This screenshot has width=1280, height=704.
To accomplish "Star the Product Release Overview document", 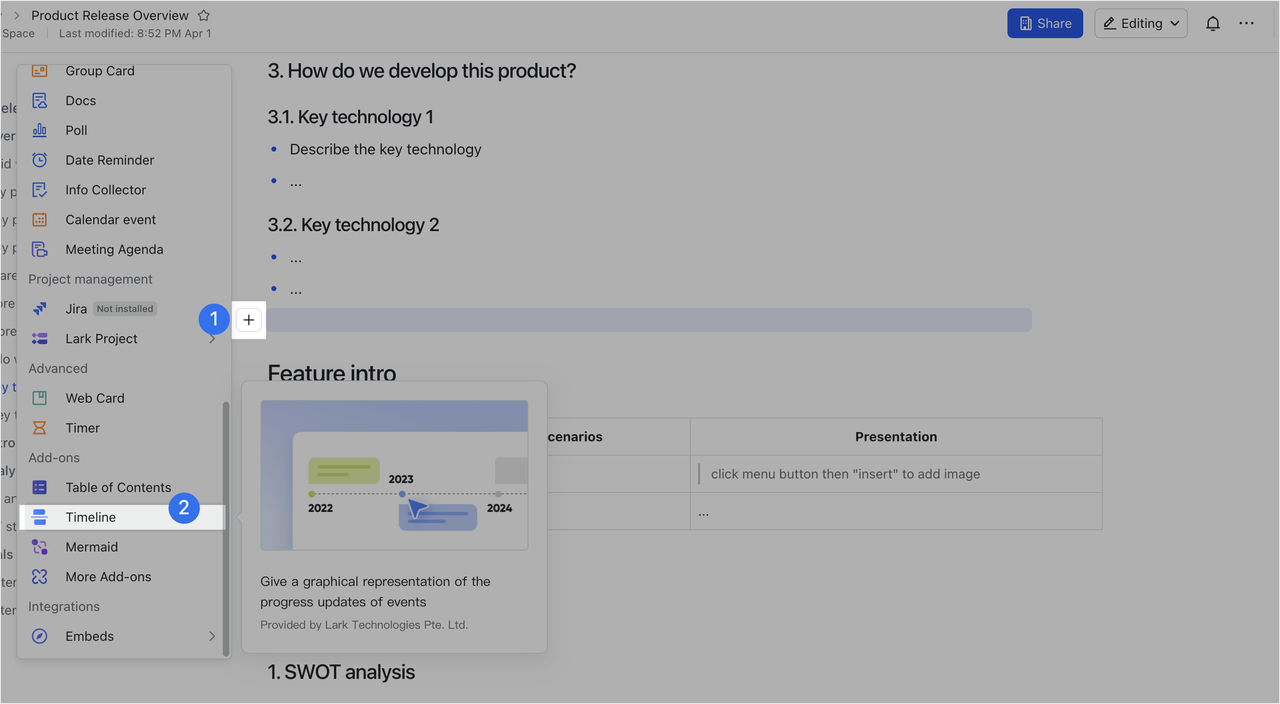I will tap(204, 16).
